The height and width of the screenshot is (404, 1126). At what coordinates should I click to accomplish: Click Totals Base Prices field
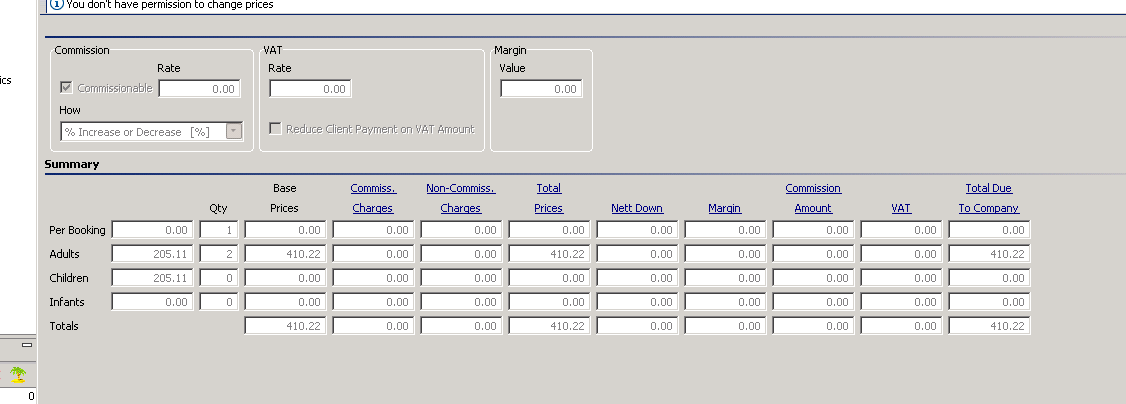pos(285,326)
